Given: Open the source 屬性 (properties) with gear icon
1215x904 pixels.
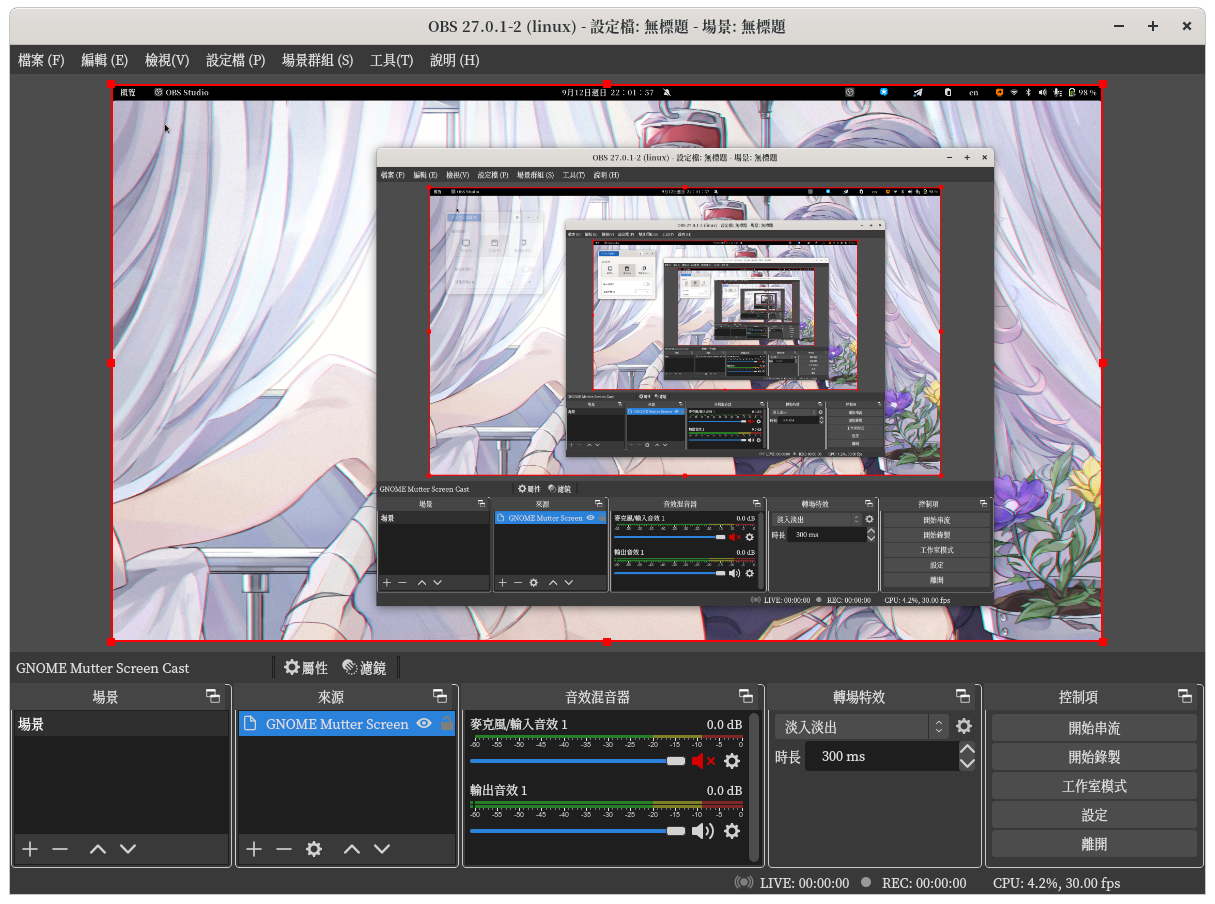Looking at the screenshot, I should pyautogui.click(x=306, y=667).
